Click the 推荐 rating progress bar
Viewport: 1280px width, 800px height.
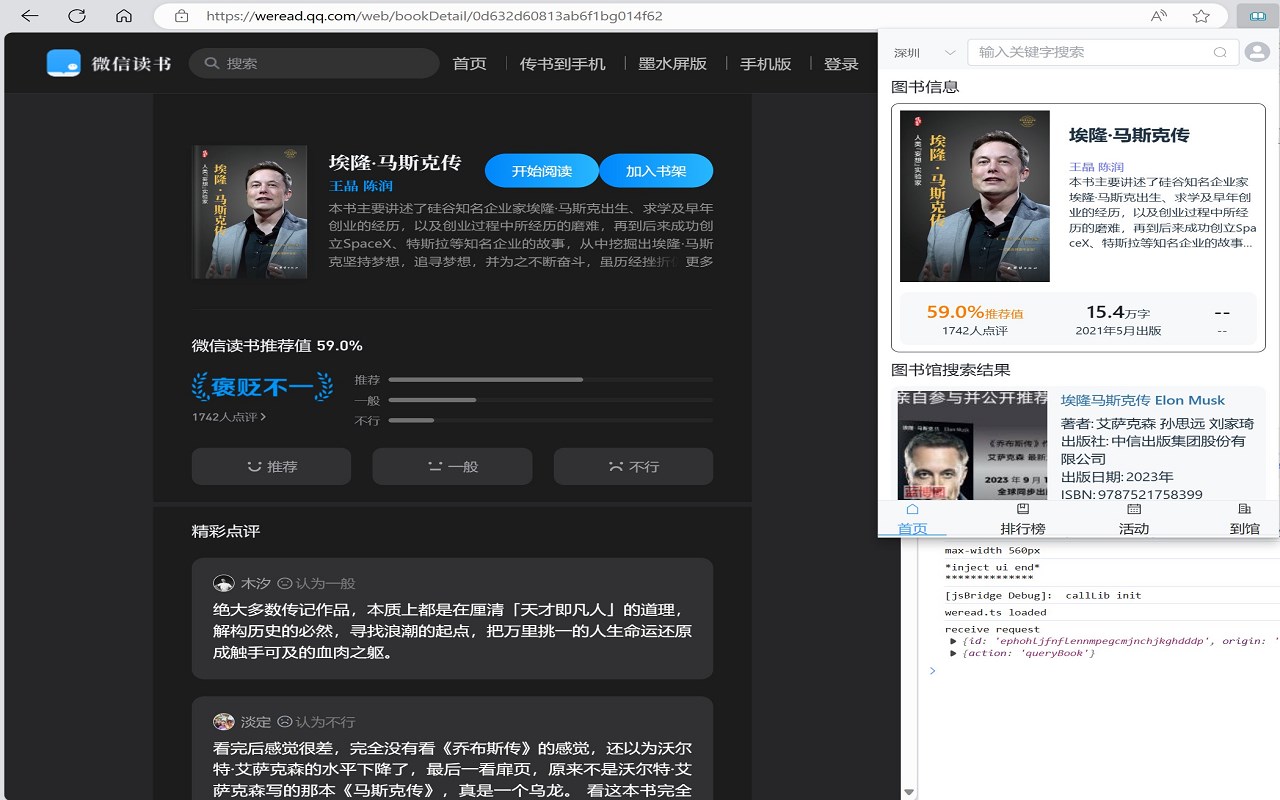[x=550, y=380]
